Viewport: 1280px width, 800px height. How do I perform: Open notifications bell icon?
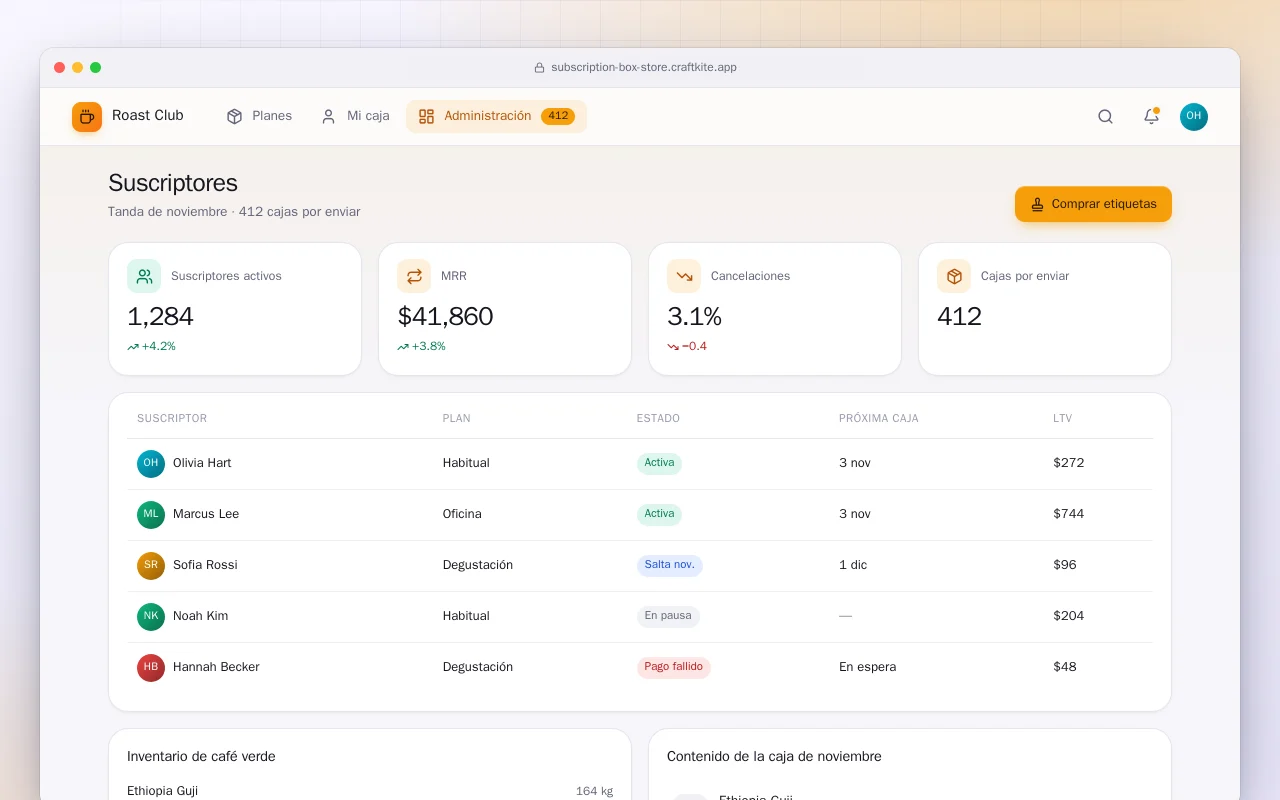(x=1151, y=117)
